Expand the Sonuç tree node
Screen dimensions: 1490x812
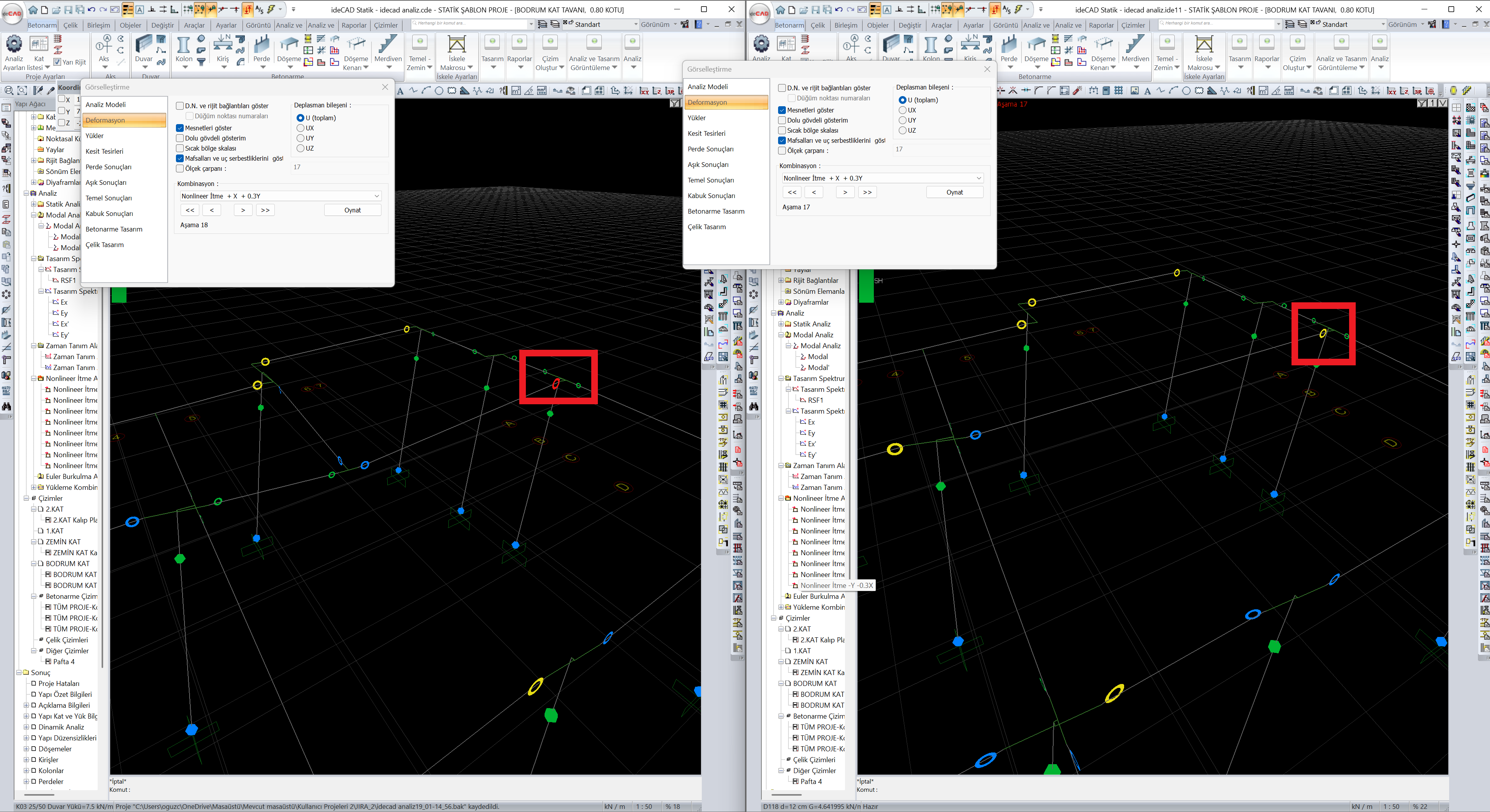(19, 673)
